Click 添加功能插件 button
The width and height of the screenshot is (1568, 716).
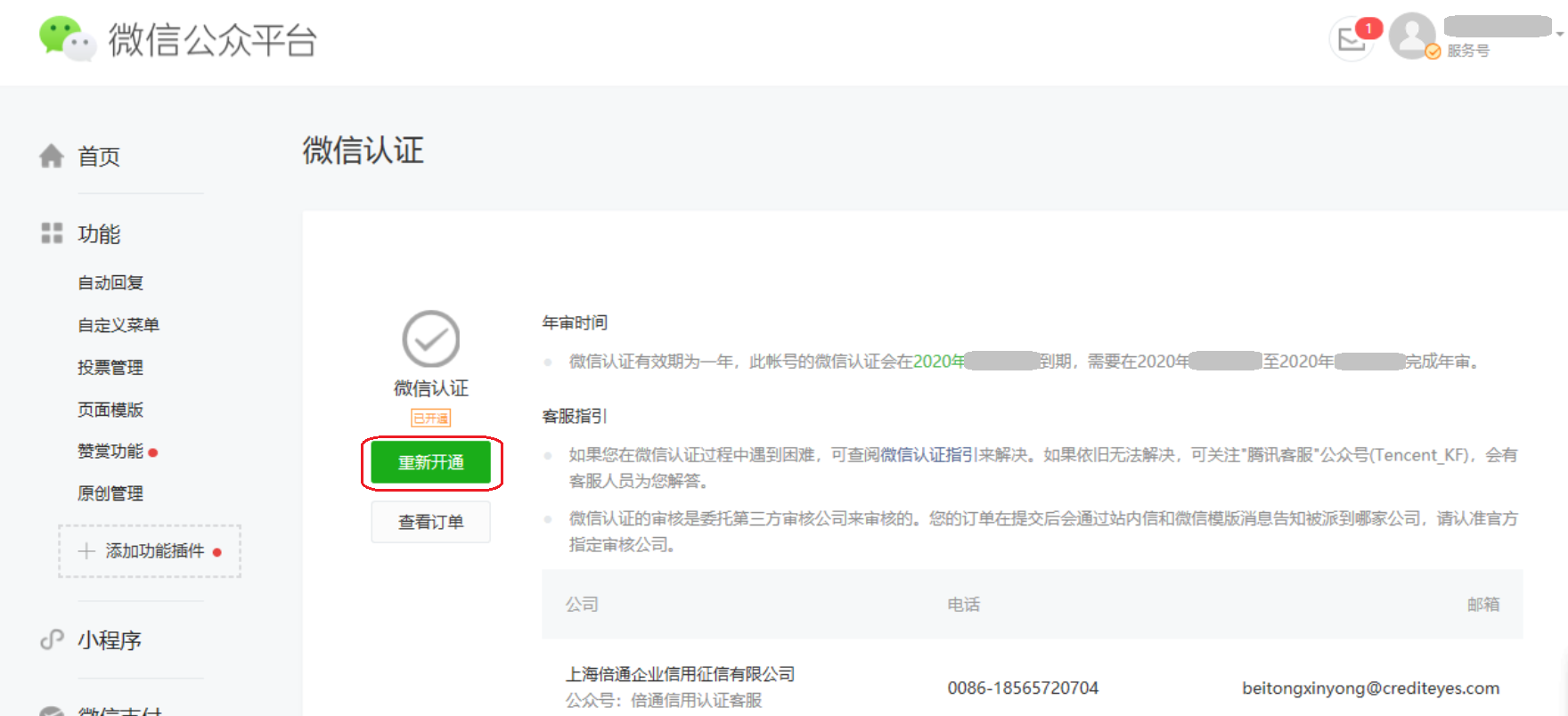pos(150,551)
